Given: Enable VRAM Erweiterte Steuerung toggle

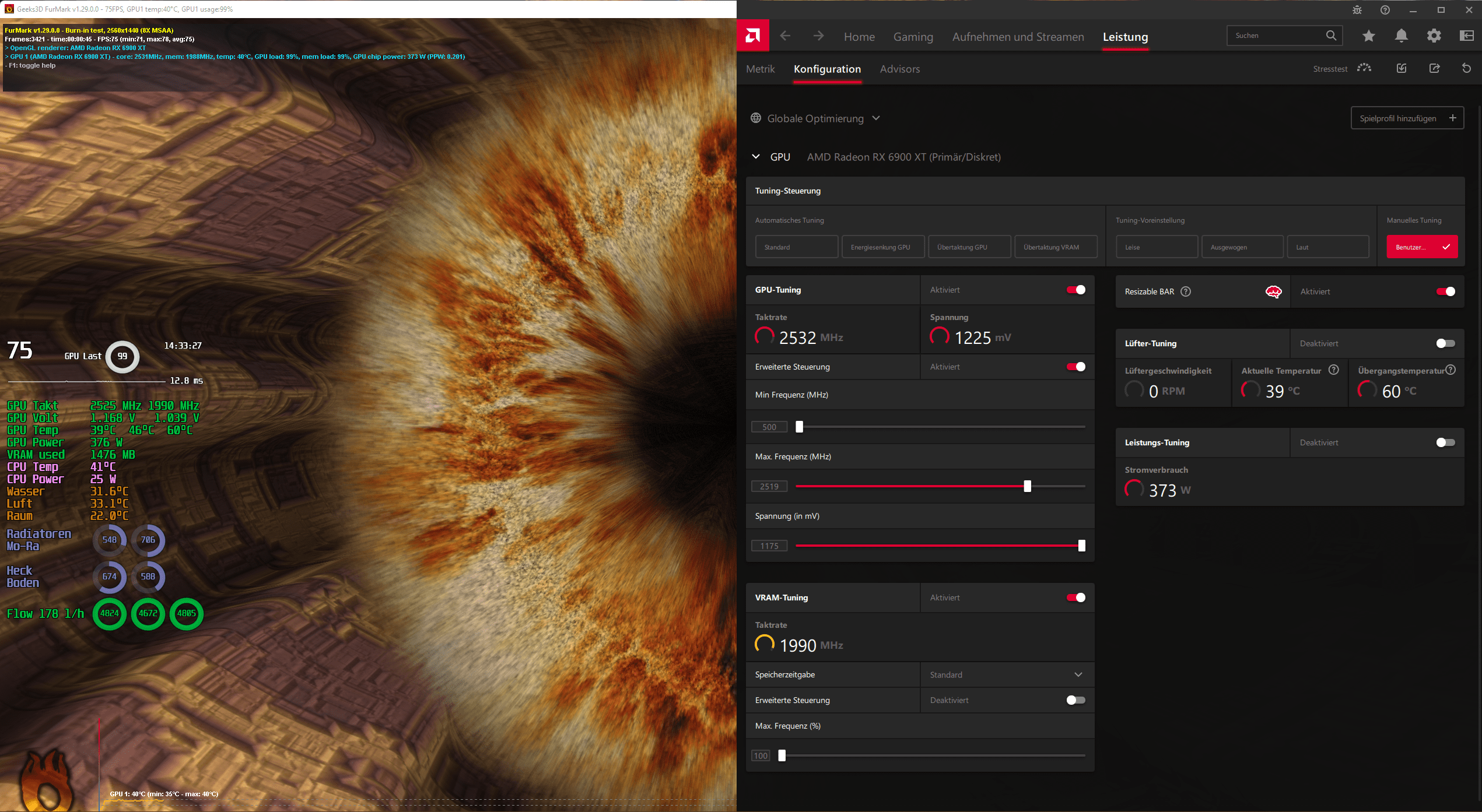Looking at the screenshot, I should (1075, 700).
